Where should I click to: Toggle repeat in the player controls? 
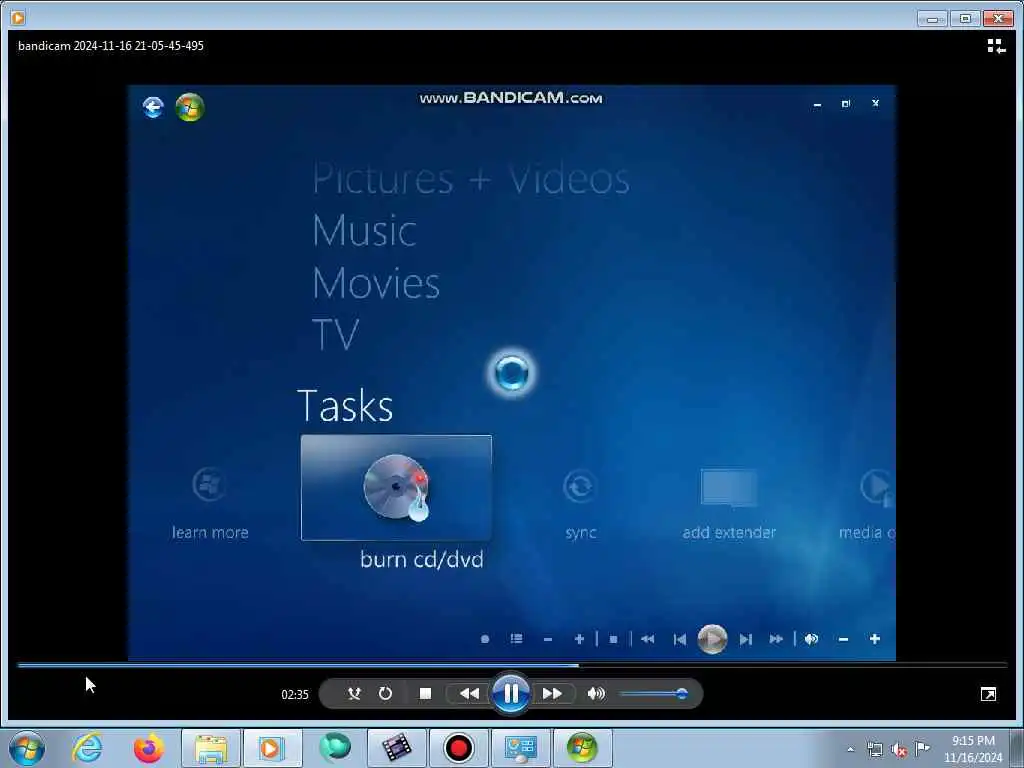(x=385, y=694)
